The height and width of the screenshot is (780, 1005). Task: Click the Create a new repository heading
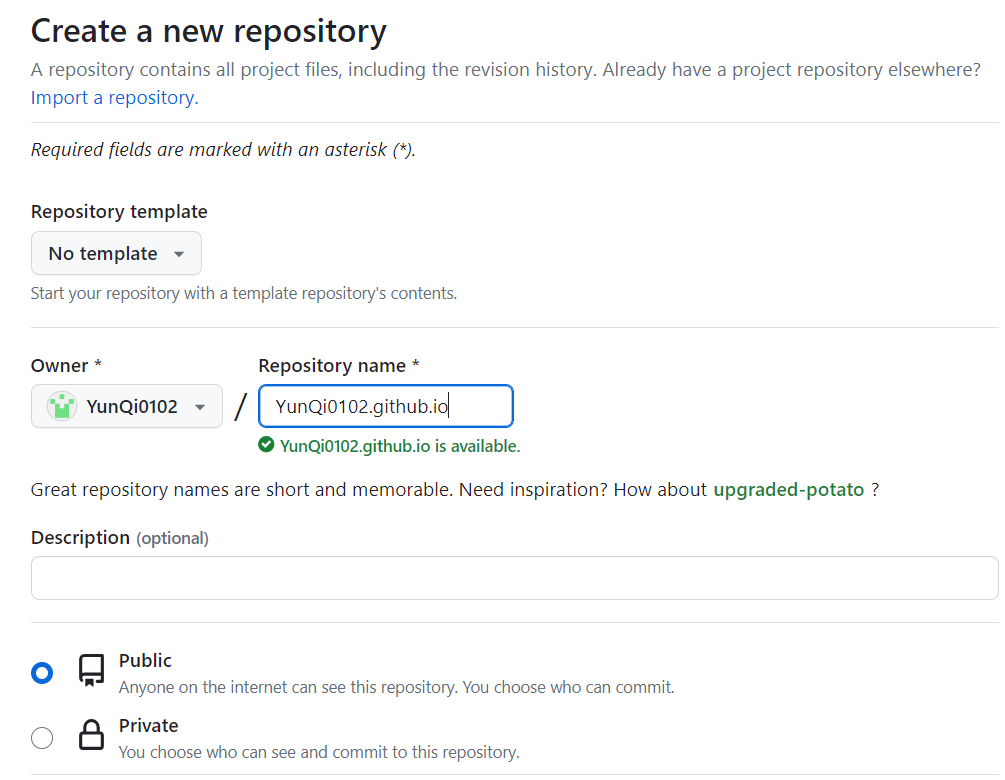(208, 32)
